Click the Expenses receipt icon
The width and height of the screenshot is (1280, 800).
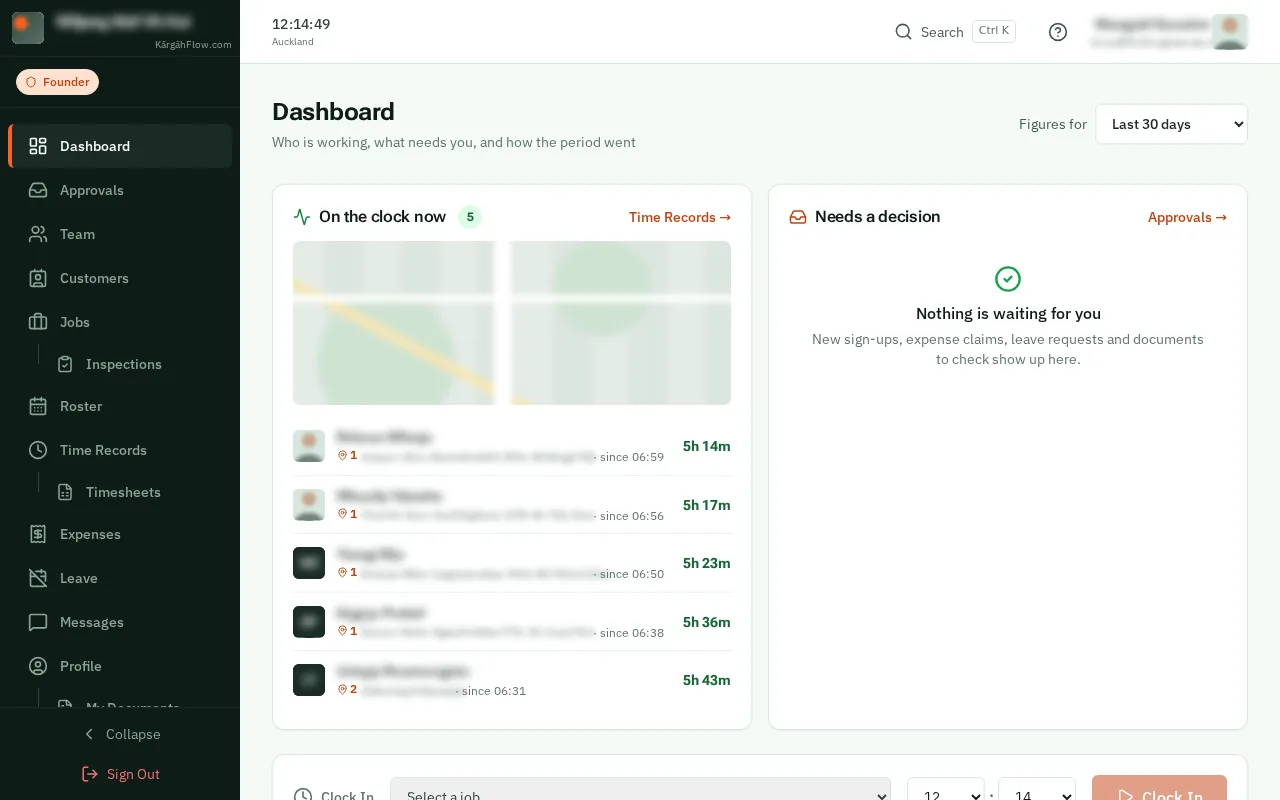(x=38, y=534)
